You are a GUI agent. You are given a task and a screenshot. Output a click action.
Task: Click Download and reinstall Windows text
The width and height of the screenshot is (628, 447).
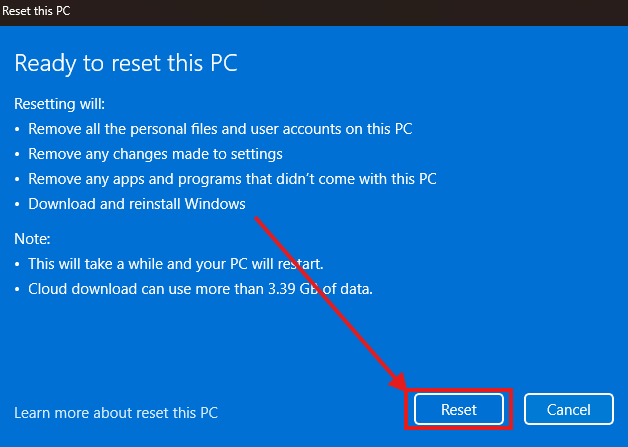pos(137,204)
